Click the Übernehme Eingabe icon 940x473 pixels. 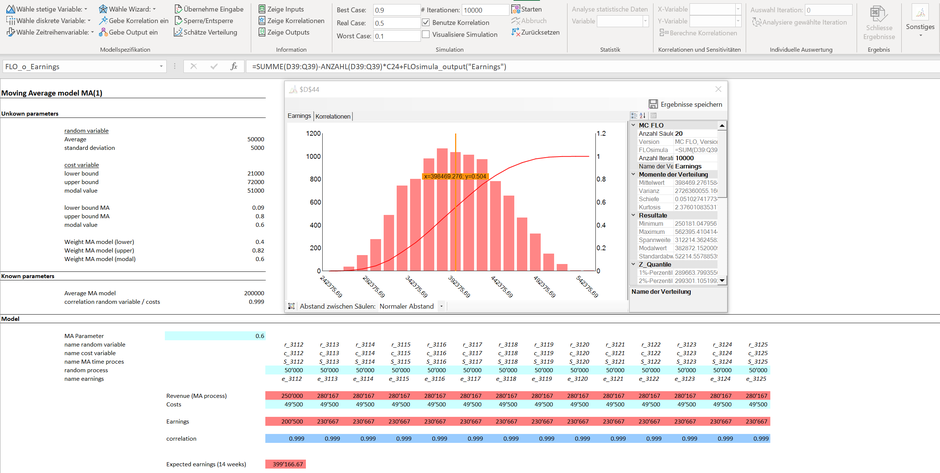click(179, 9)
